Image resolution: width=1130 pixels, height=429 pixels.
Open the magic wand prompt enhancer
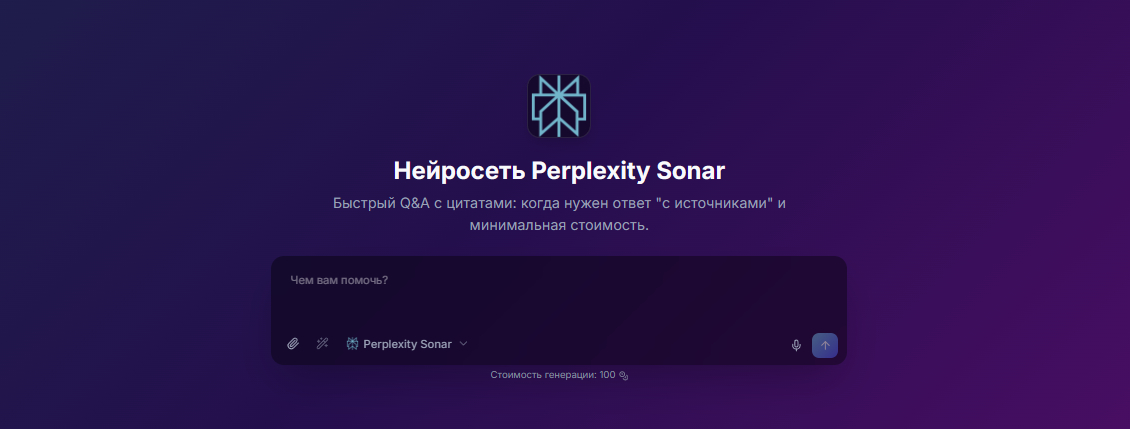(x=322, y=344)
